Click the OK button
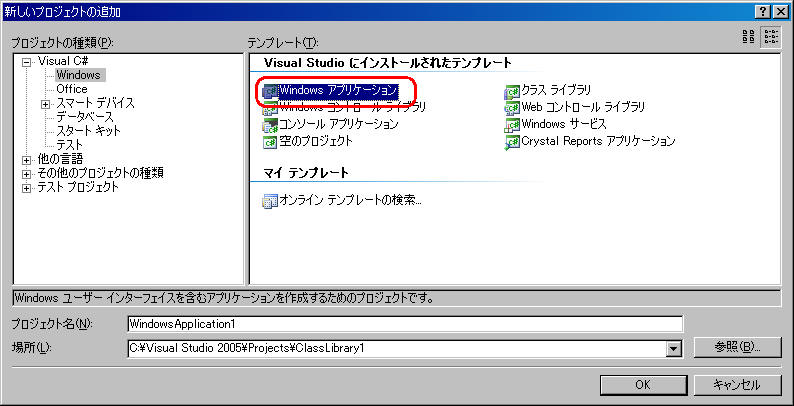 click(643, 384)
